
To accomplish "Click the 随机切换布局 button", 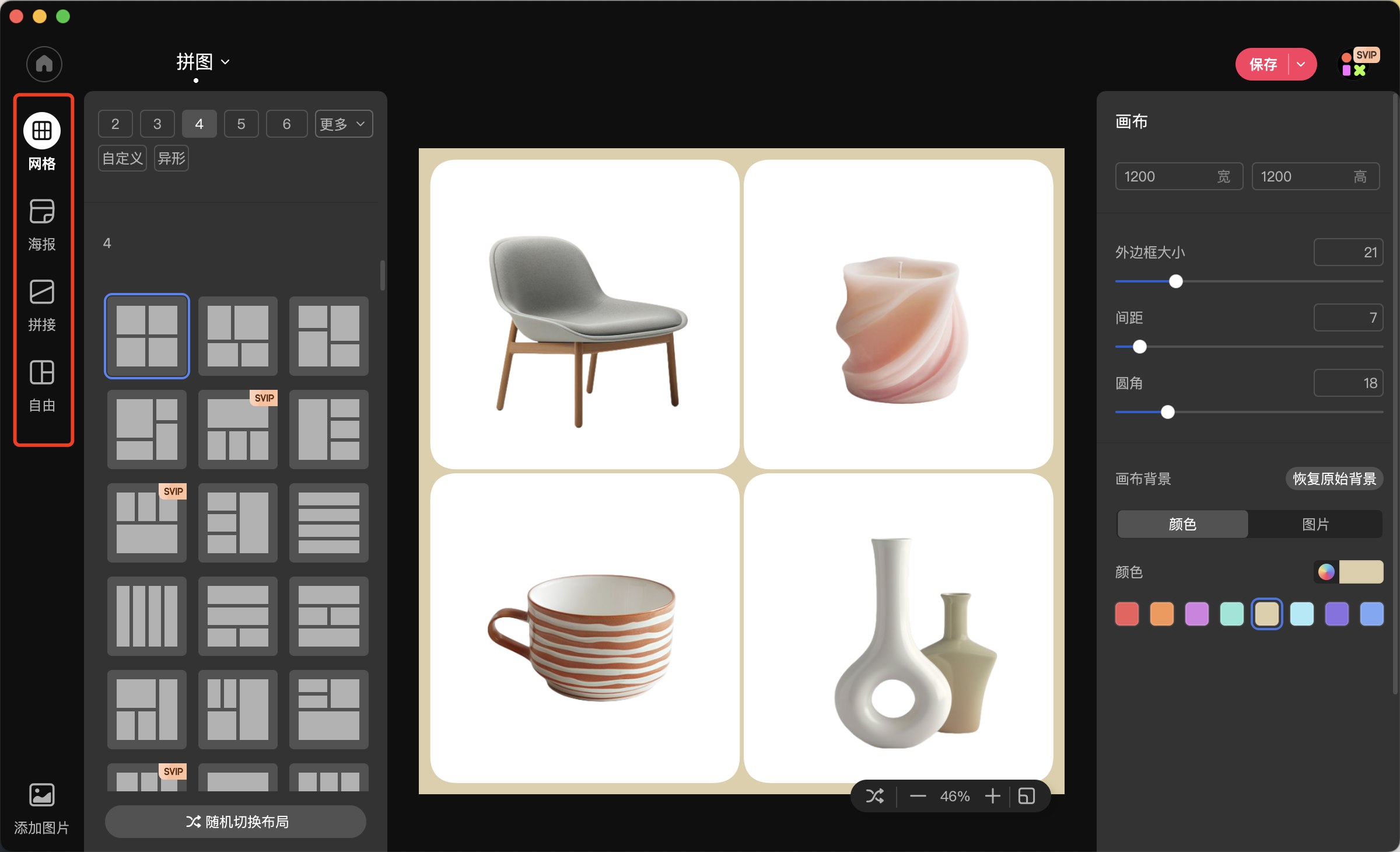I will click(236, 822).
